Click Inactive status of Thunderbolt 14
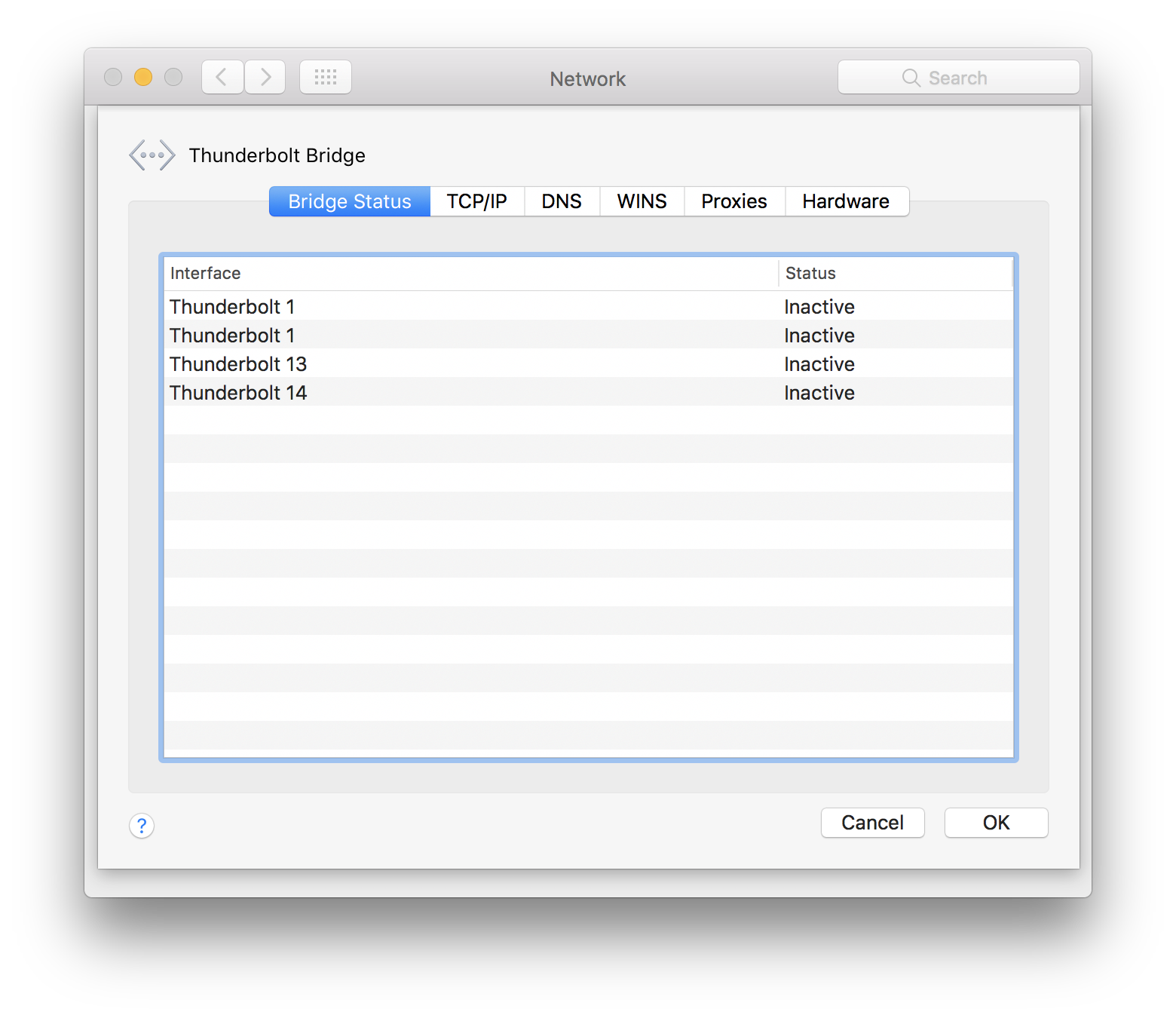Viewport: 1176px width, 1018px height. (x=819, y=393)
